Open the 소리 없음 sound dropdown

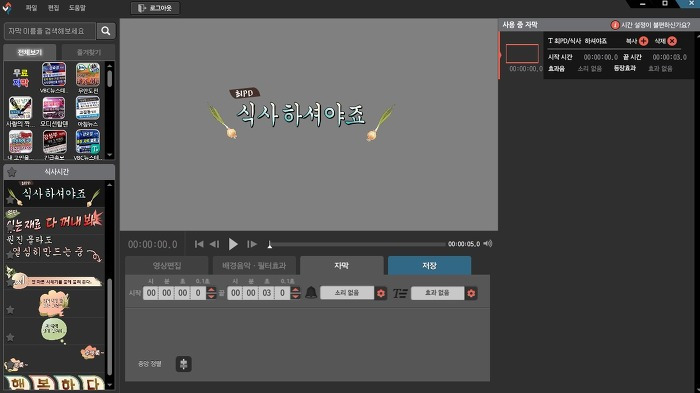(x=347, y=293)
